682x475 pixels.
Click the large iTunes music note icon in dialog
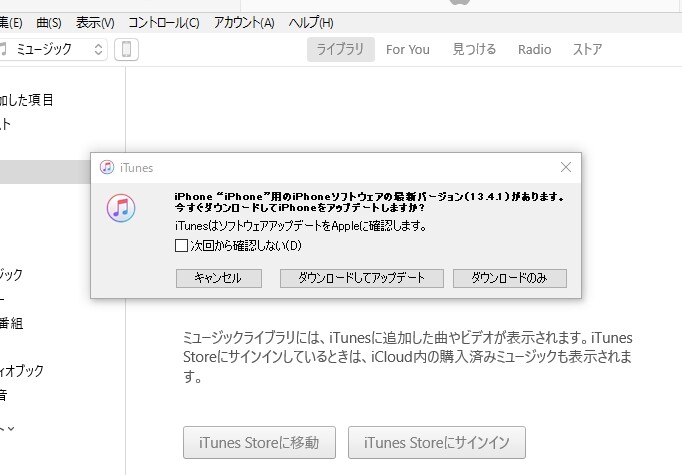pyautogui.click(x=121, y=208)
